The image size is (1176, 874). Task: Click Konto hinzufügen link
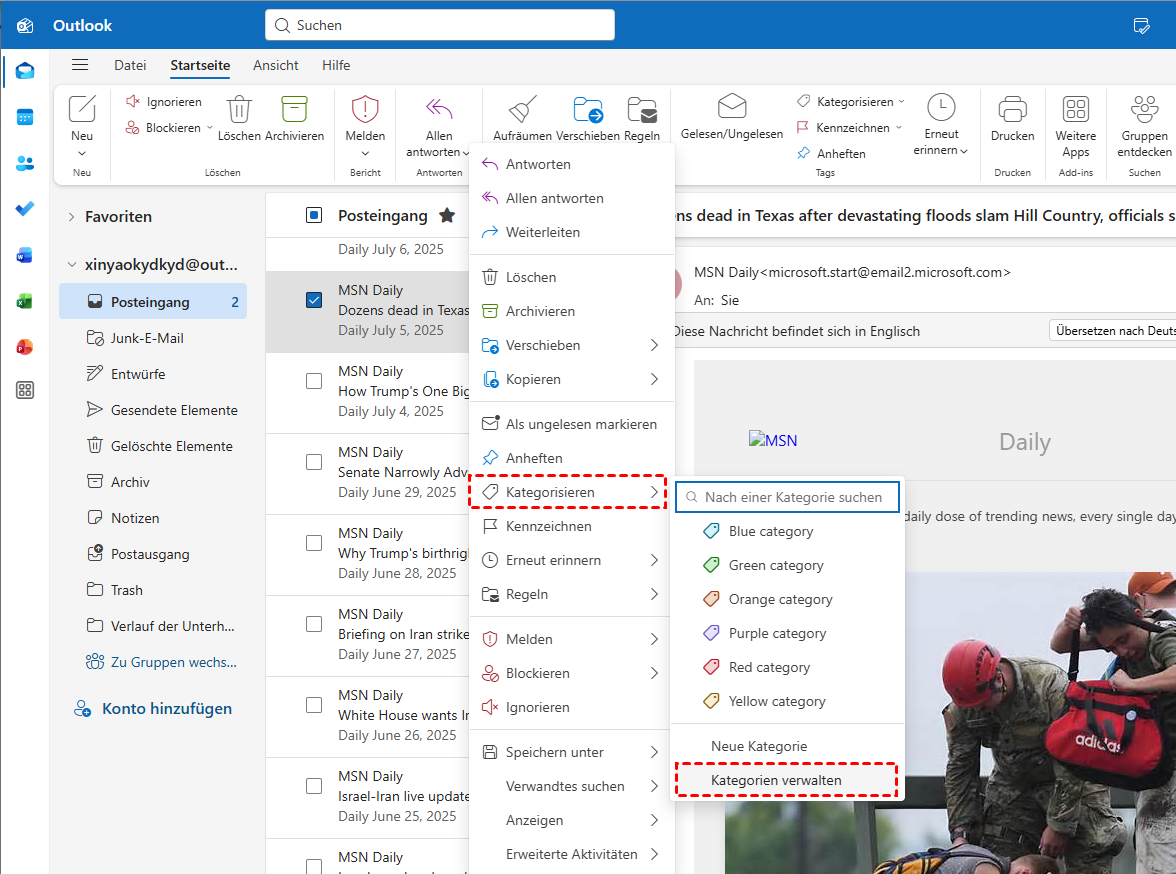coord(166,708)
